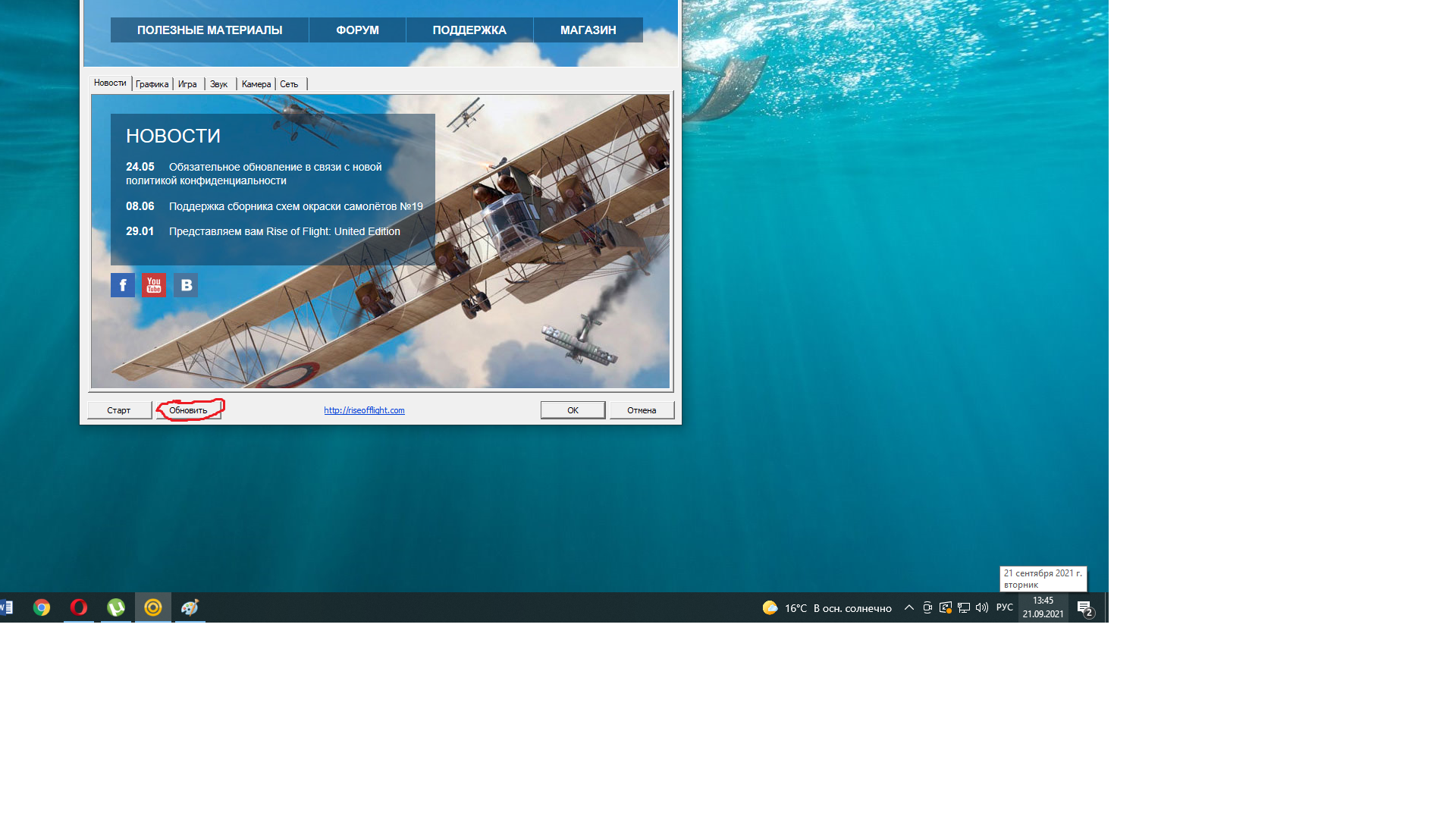The width and height of the screenshot is (1456, 819).
Task: Open the ПОДДЕРЖКА menu item
Action: coord(469,30)
